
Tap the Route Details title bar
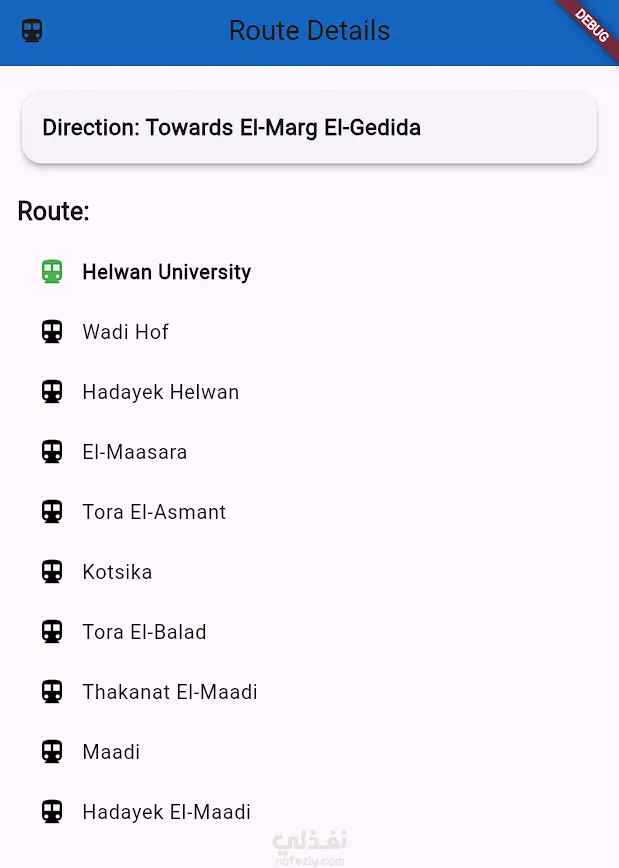point(309,31)
